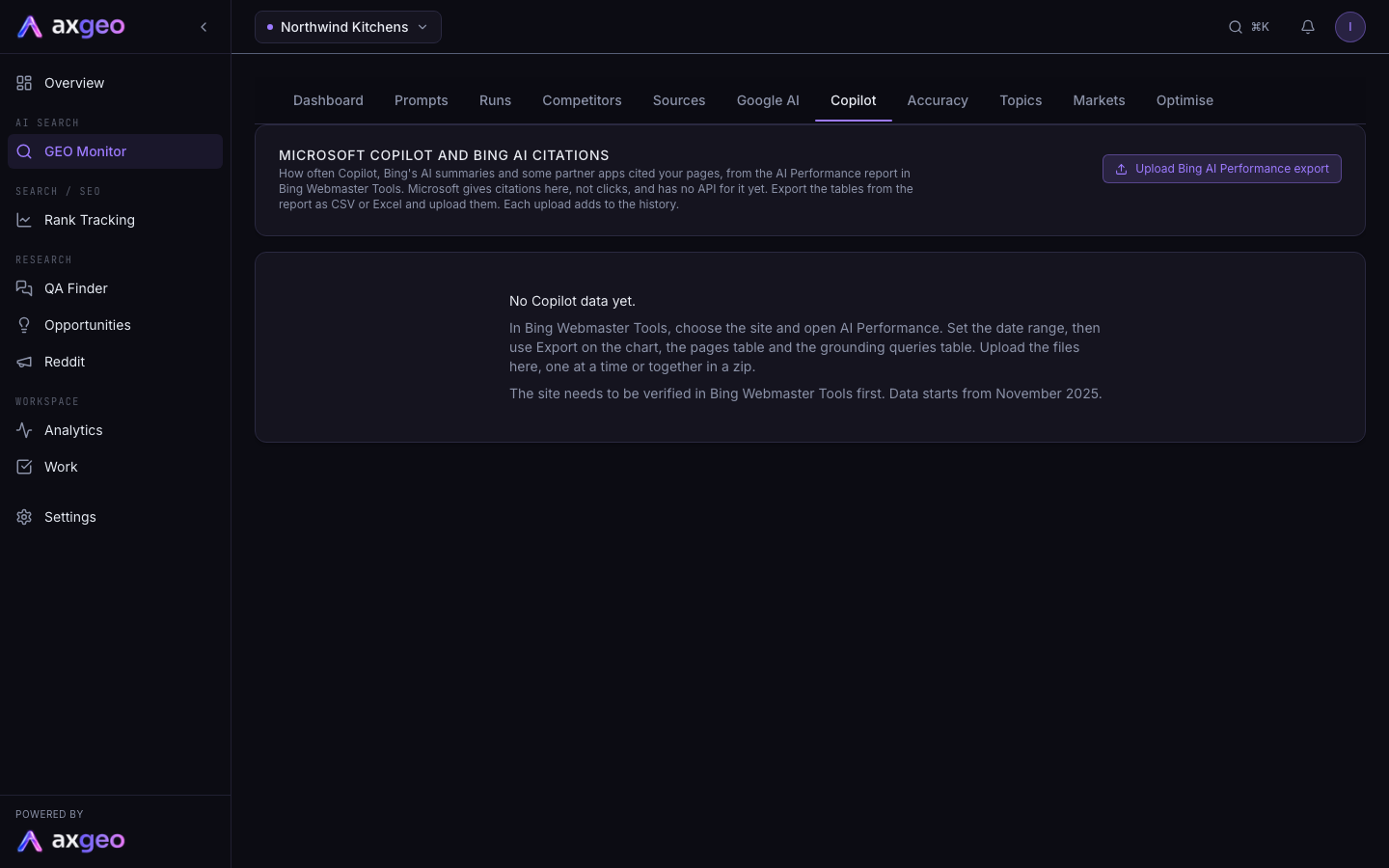
Task: Open the Reddit section
Action: click(x=115, y=362)
